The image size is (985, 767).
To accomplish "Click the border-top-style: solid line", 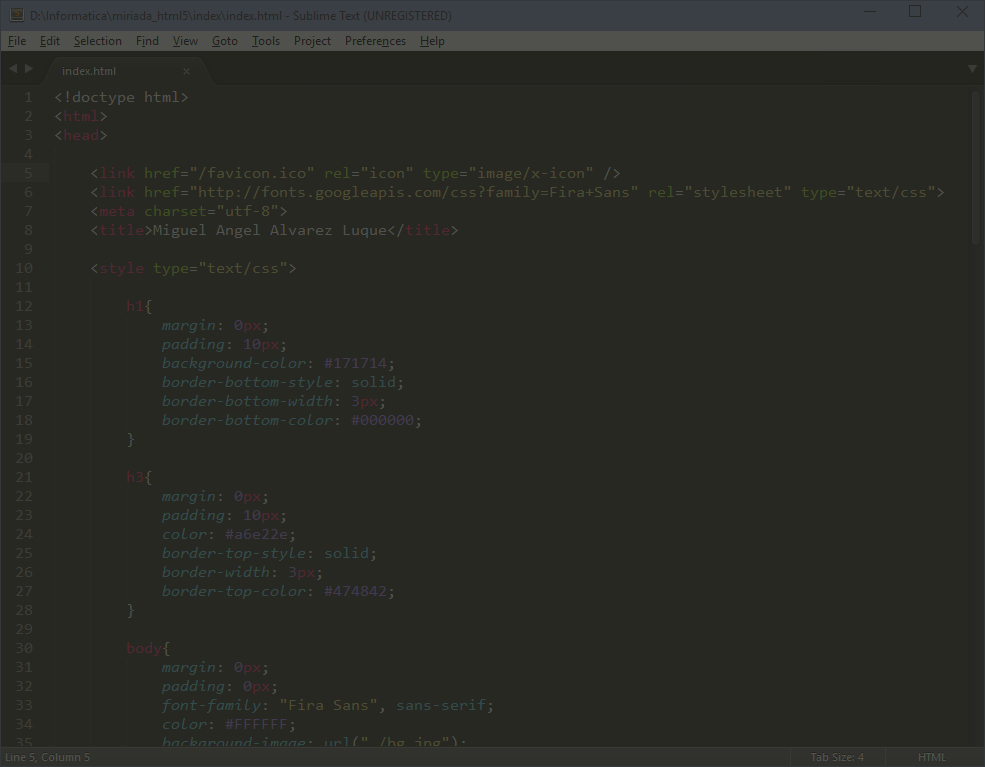I will pos(269,553).
